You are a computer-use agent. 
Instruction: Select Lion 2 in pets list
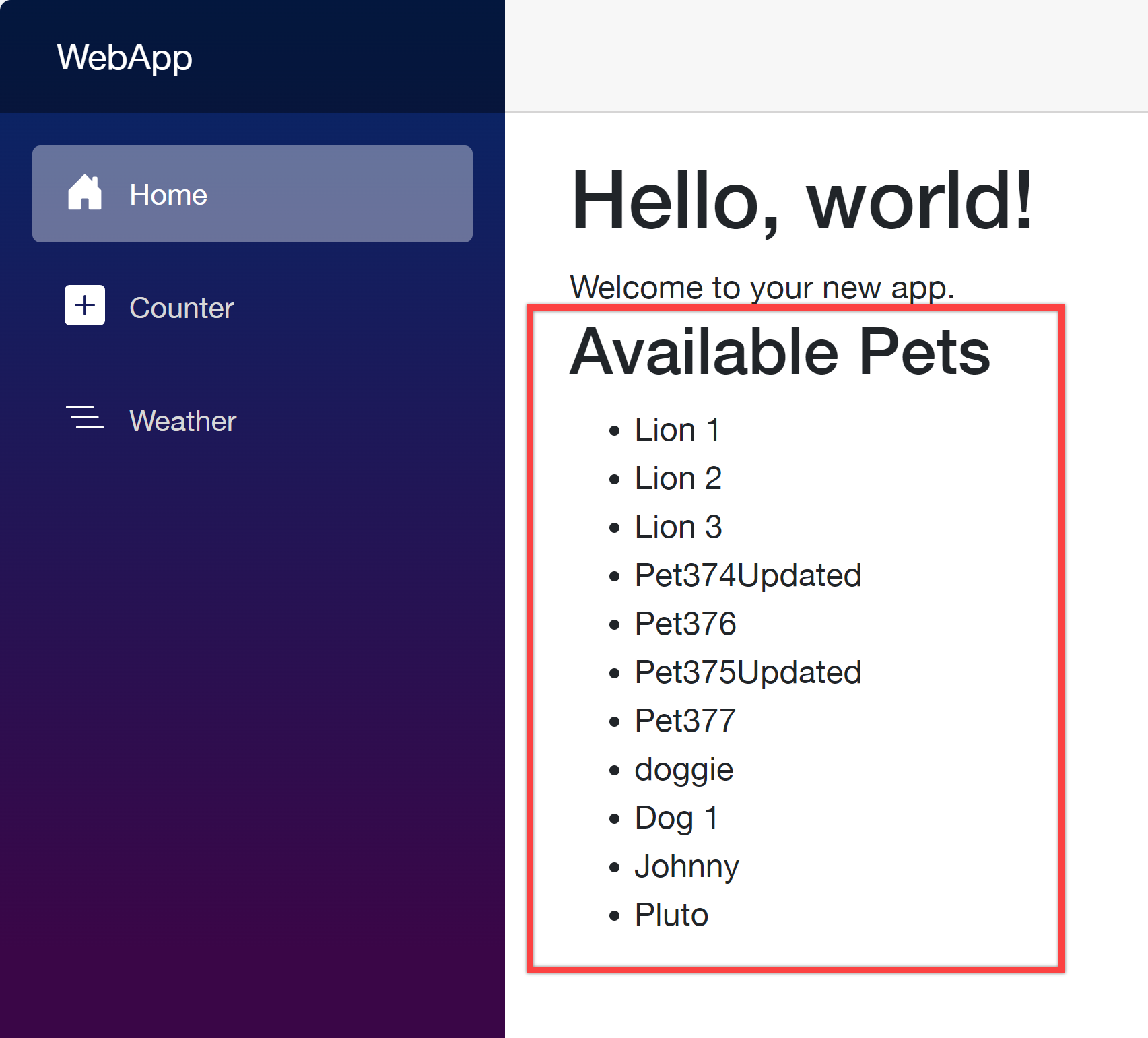[678, 478]
